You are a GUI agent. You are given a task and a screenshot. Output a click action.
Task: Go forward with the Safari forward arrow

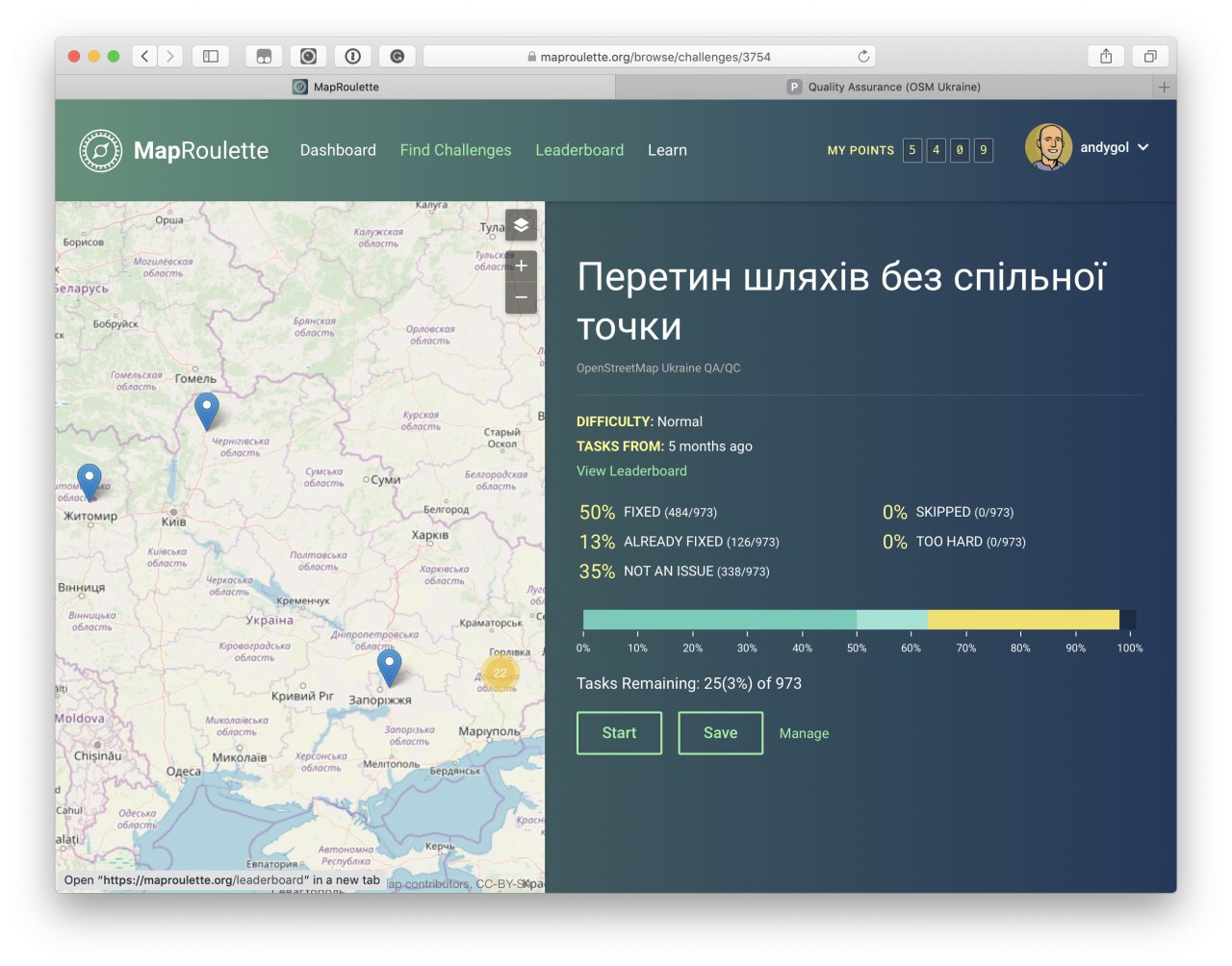170,56
